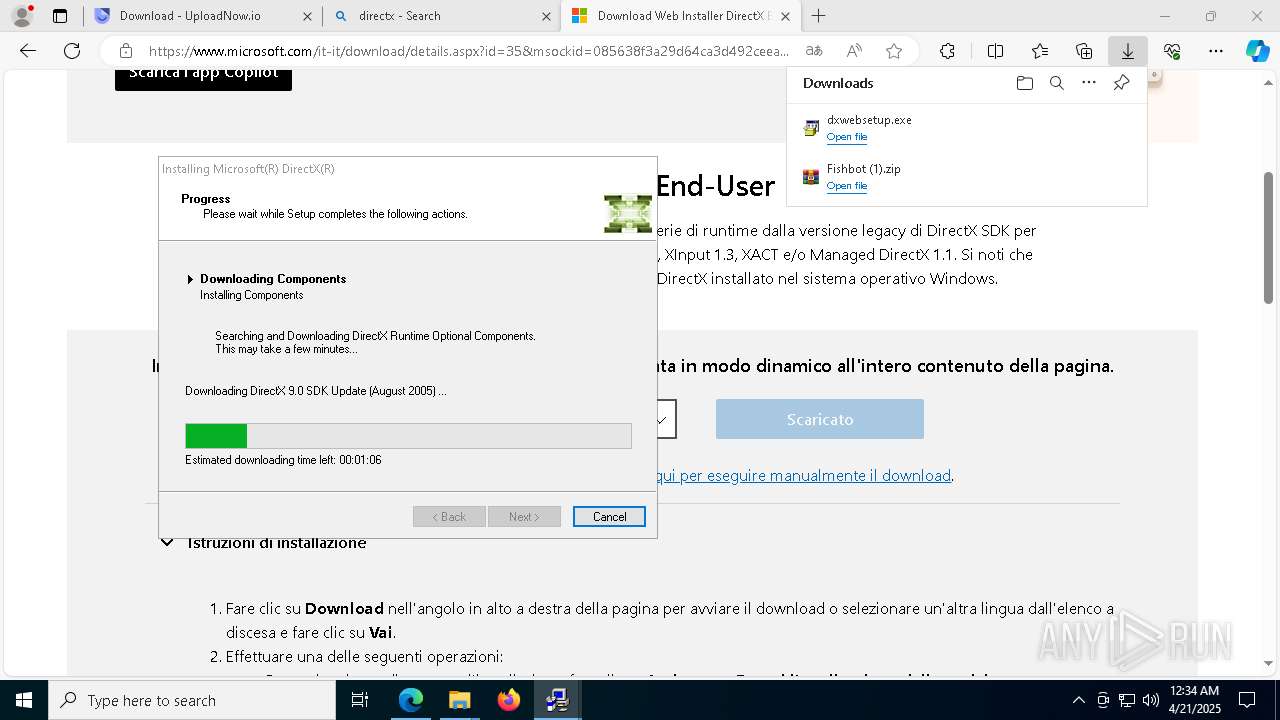Screen dimensions: 1280x720
Task: Click the Scaricato button
Action: [x=820, y=419]
